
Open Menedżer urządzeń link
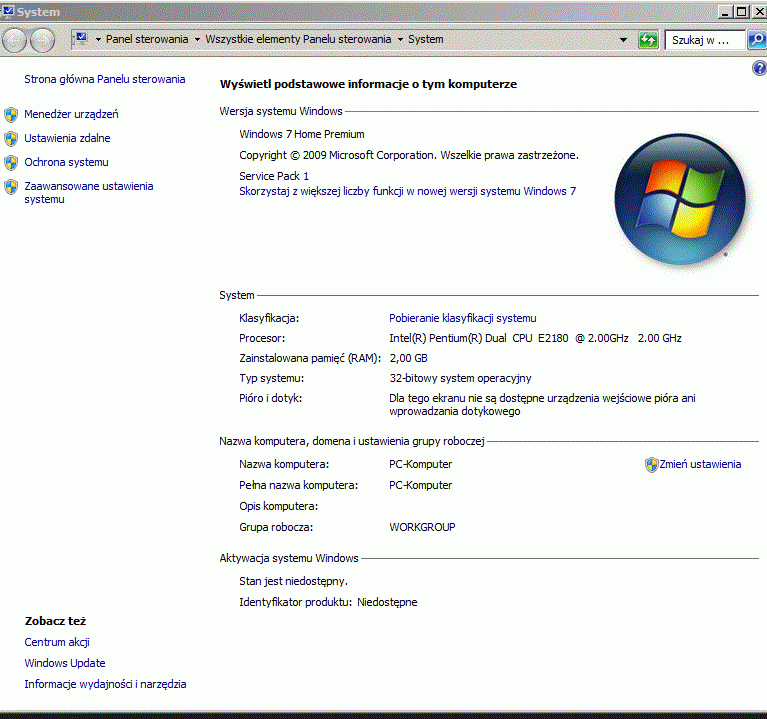[x=71, y=114]
